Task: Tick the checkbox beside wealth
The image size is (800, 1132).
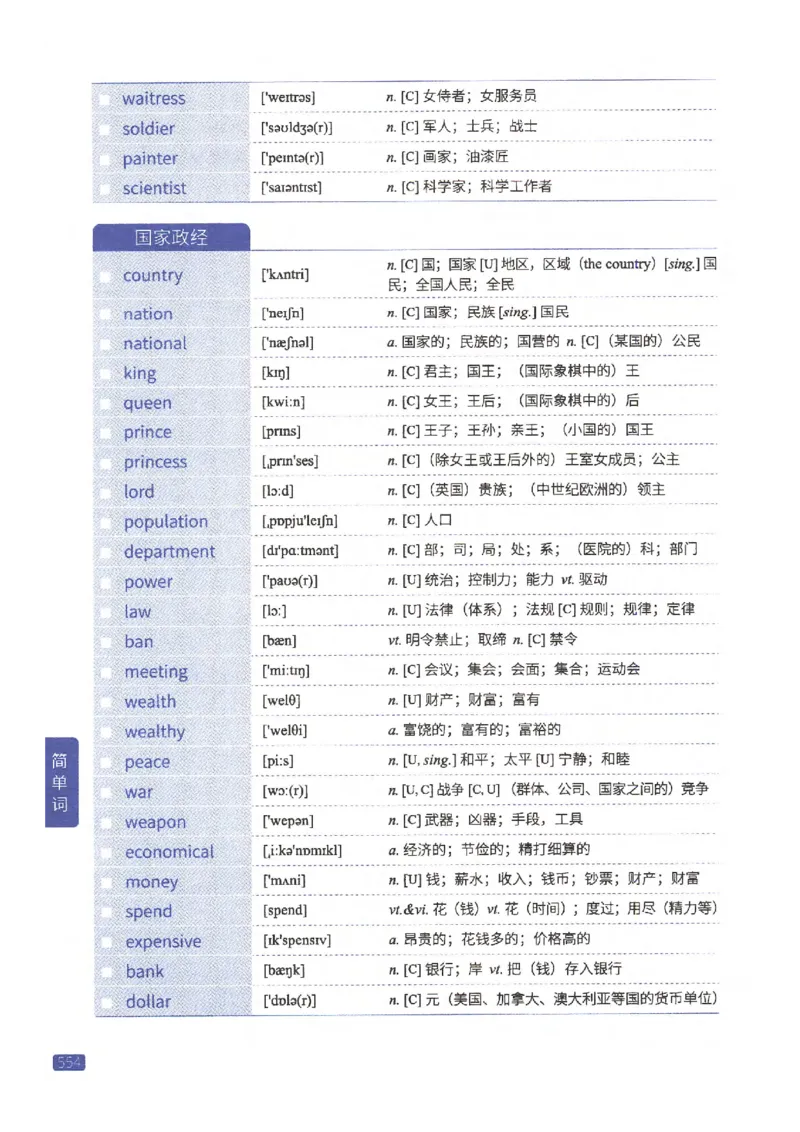Action: 106,701
